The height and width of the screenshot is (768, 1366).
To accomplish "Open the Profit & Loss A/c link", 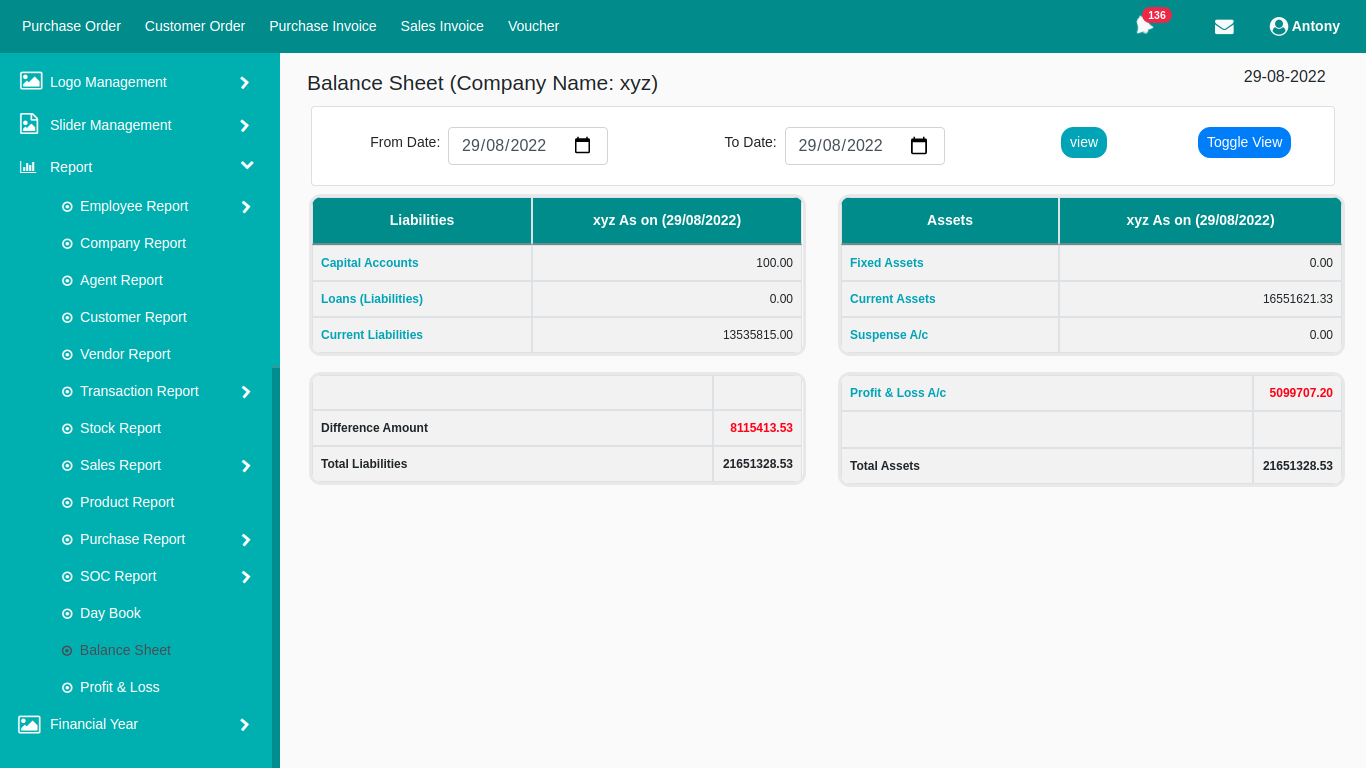I will (x=898, y=393).
